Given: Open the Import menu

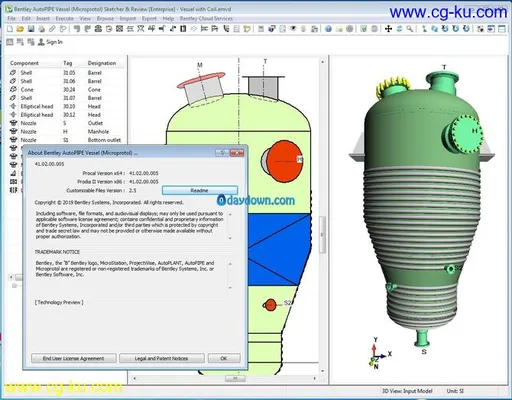Looking at the screenshot, I should tap(128, 18).
